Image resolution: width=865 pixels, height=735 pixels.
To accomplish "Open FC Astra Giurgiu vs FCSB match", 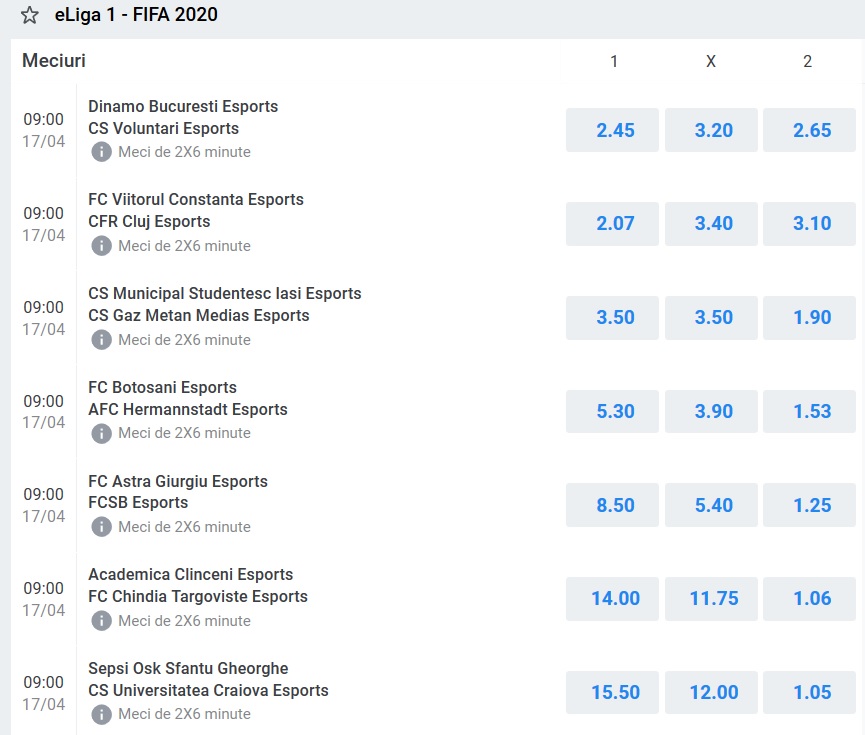I will 178,481.
